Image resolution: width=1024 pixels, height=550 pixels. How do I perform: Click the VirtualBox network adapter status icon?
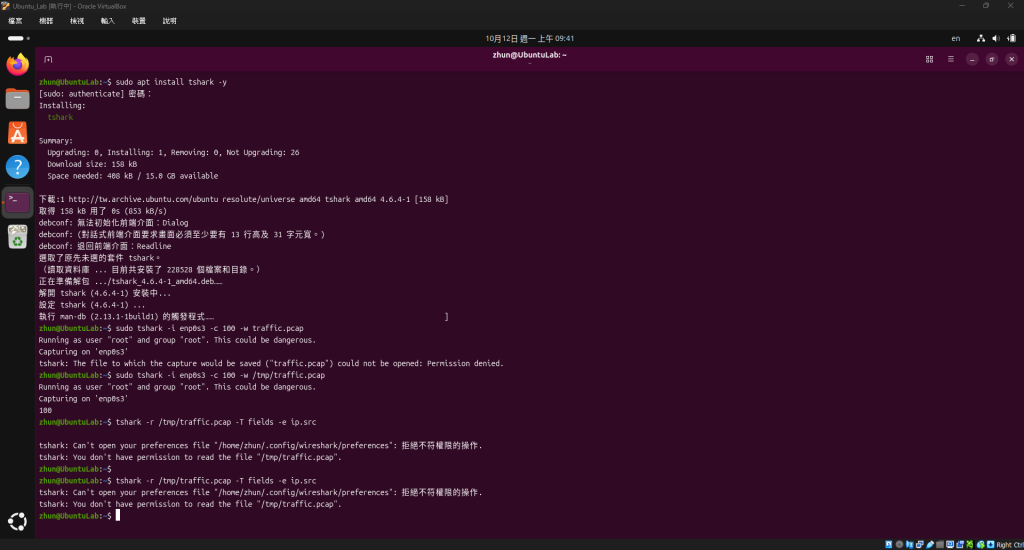tap(920, 544)
